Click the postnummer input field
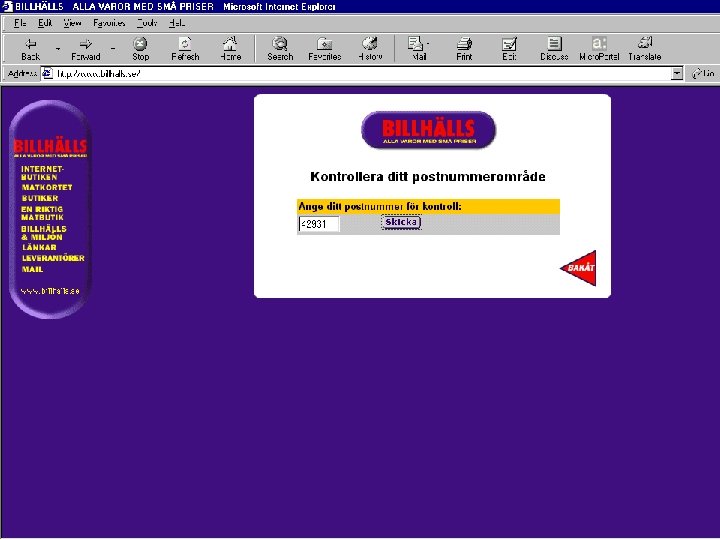This screenshot has height=540, width=720. (x=319, y=224)
